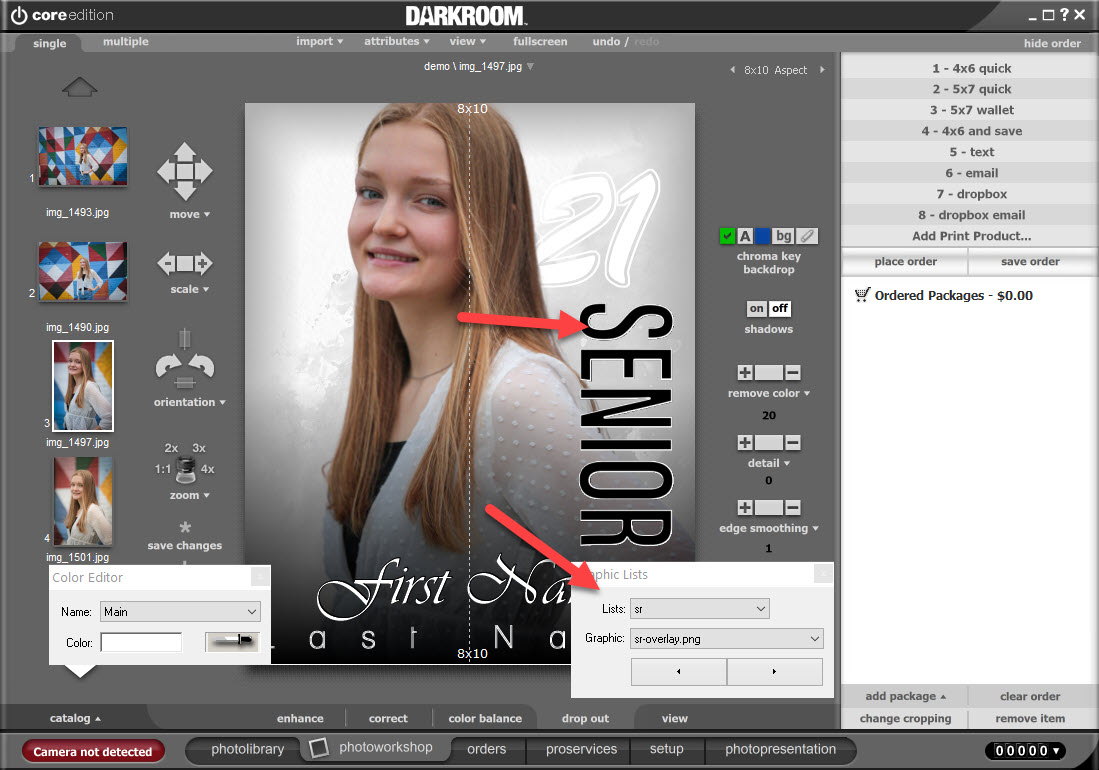Click Add Print Product...
Image resolution: width=1099 pixels, height=770 pixels.
click(971, 236)
